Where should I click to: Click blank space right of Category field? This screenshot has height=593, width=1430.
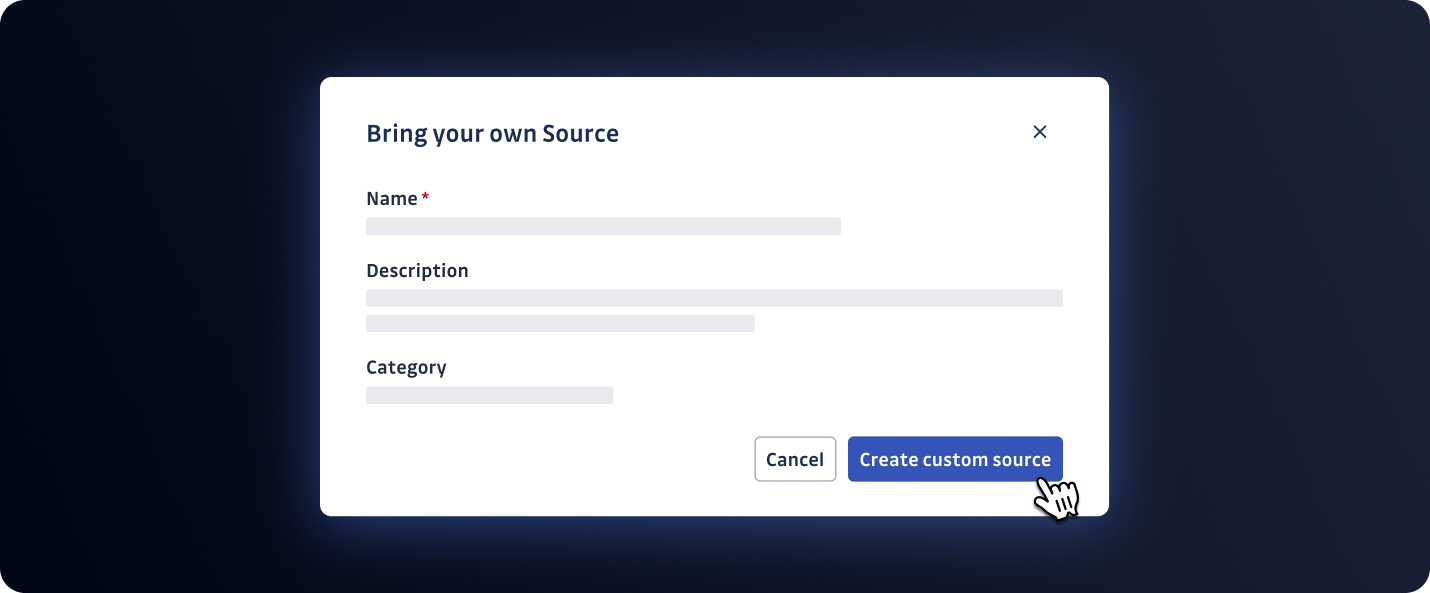[830, 395]
